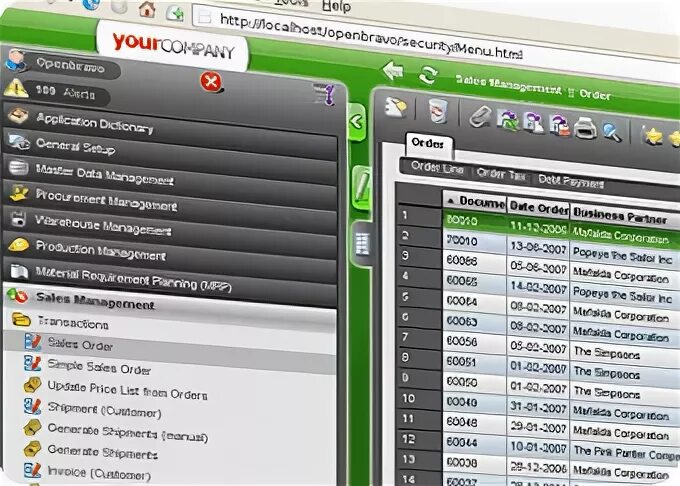
Task: Select order row 70010
Action: [462, 241]
